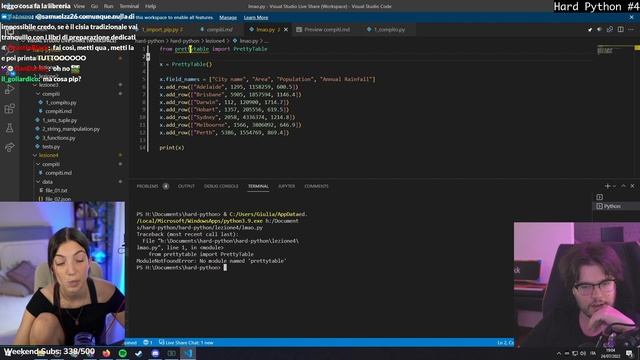Screen dimensions: 640x360
Task: Collapse the data folder
Action: point(47,182)
